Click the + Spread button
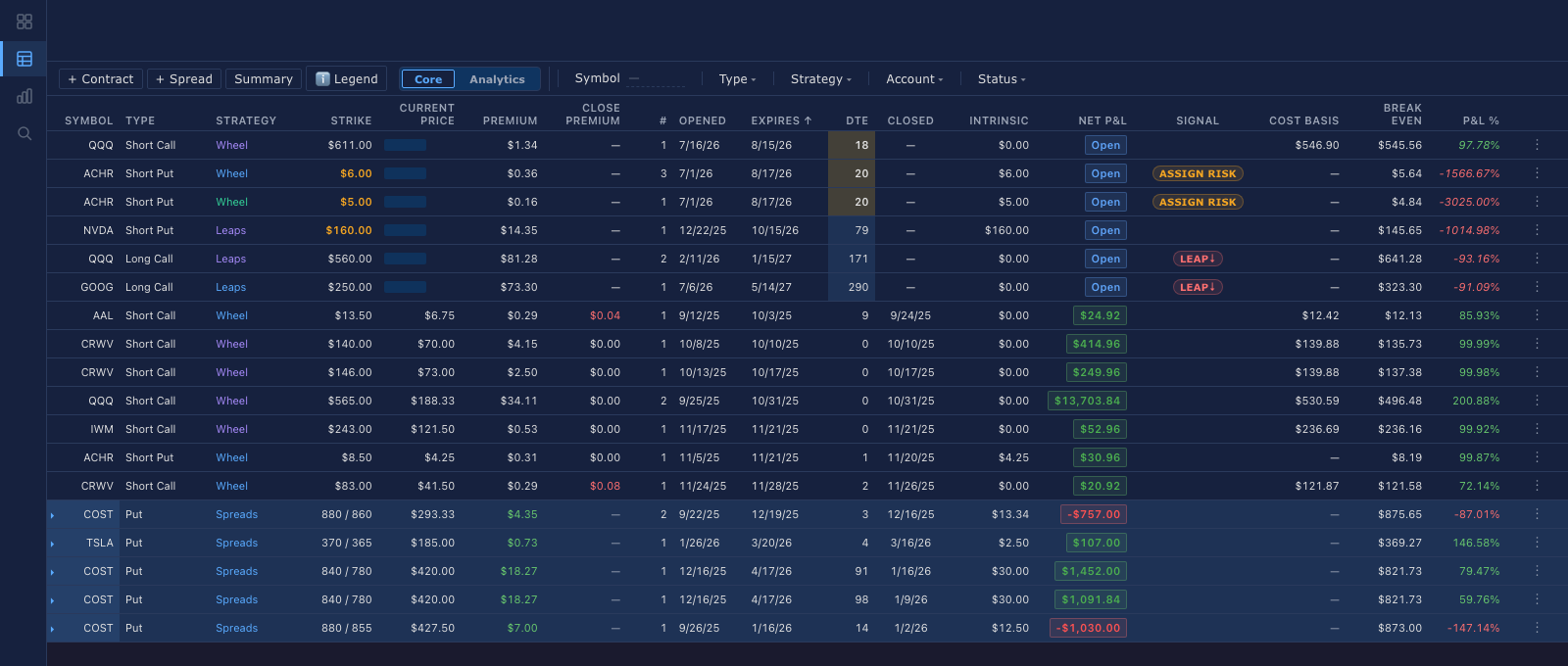1568x666 pixels. point(184,79)
